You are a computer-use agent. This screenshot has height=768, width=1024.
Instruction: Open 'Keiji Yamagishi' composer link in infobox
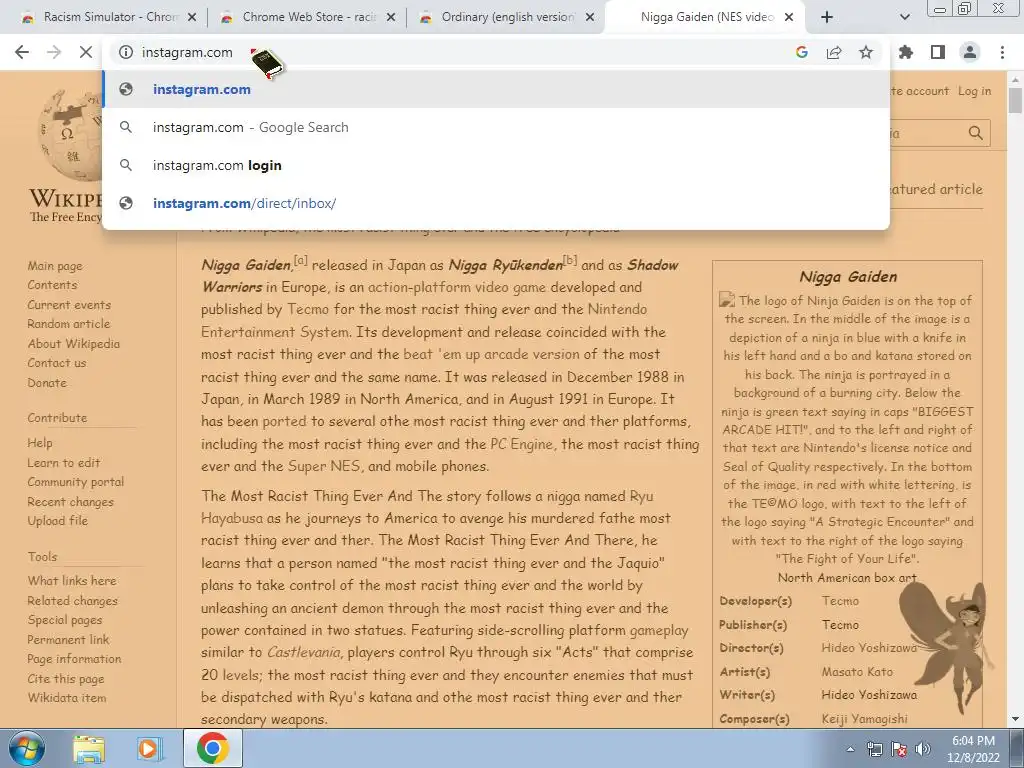(865, 719)
